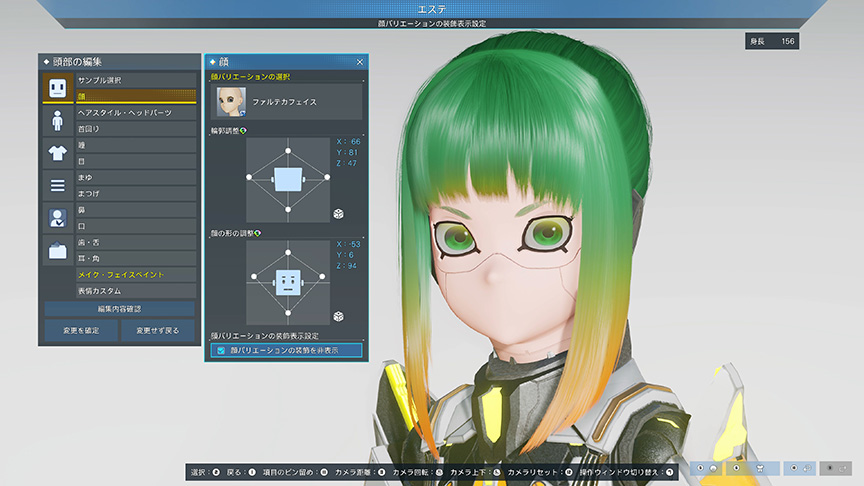Close the 顔 panel with X

360,62
